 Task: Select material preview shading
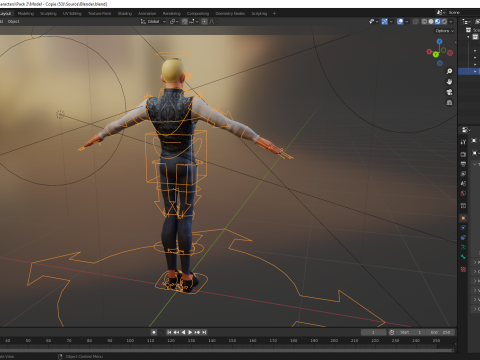438,22
